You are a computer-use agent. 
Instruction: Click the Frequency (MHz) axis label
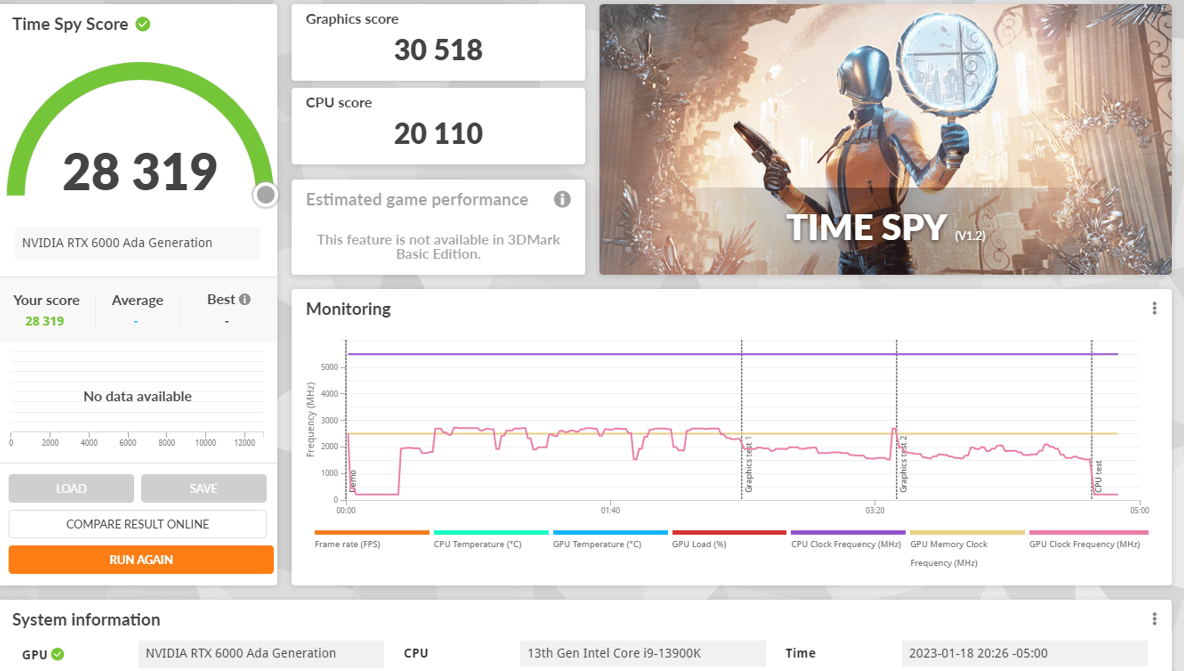(x=310, y=420)
